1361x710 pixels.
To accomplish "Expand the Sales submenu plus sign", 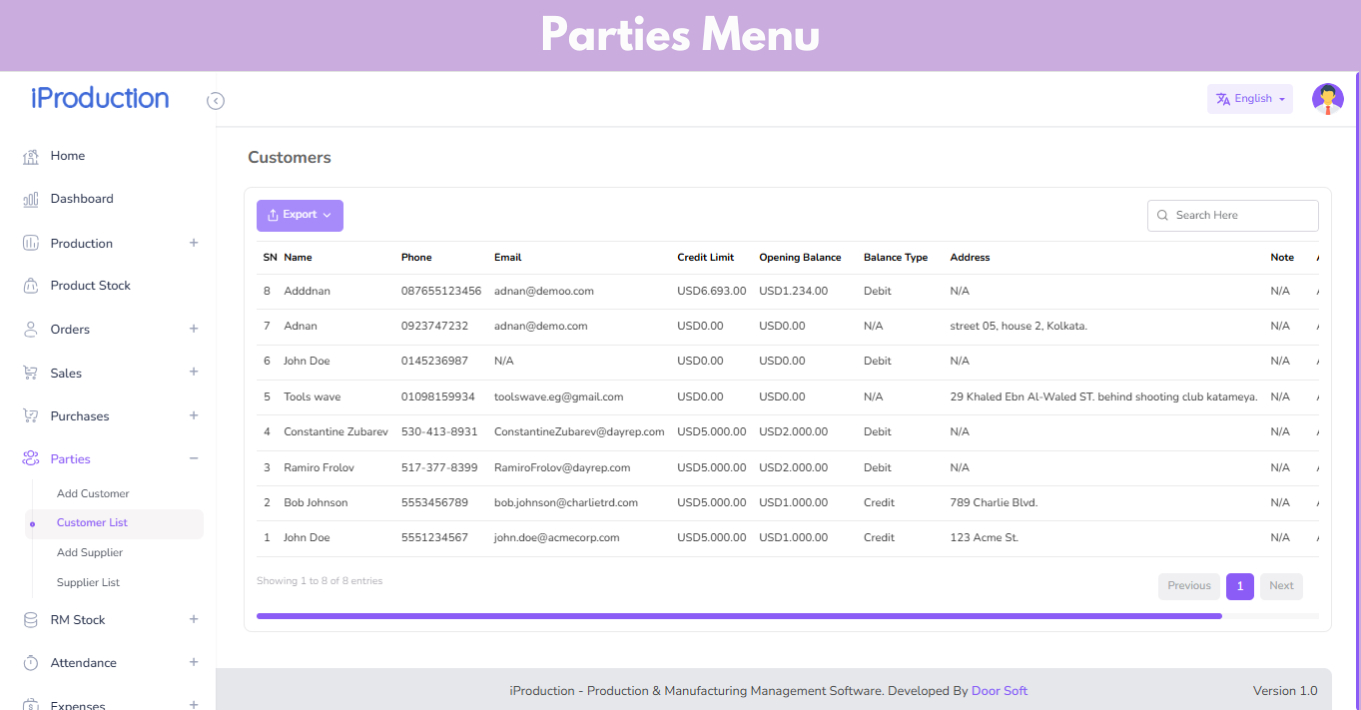I will coord(194,372).
